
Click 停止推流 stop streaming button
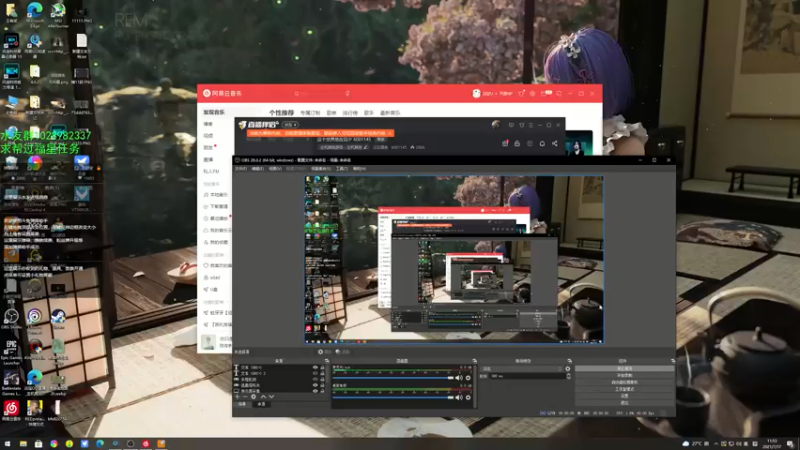tap(624, 368)
